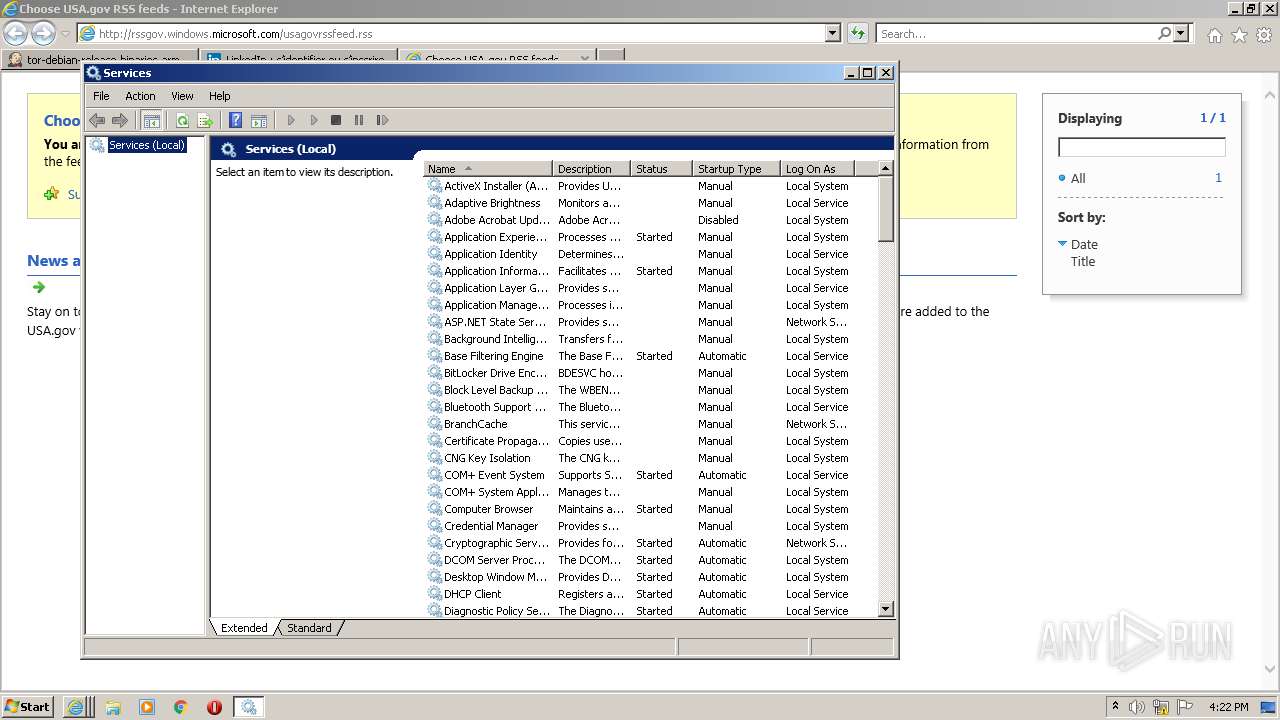Open Help via the blue question mark icon

pyautogui.click(x=235, y=120)
